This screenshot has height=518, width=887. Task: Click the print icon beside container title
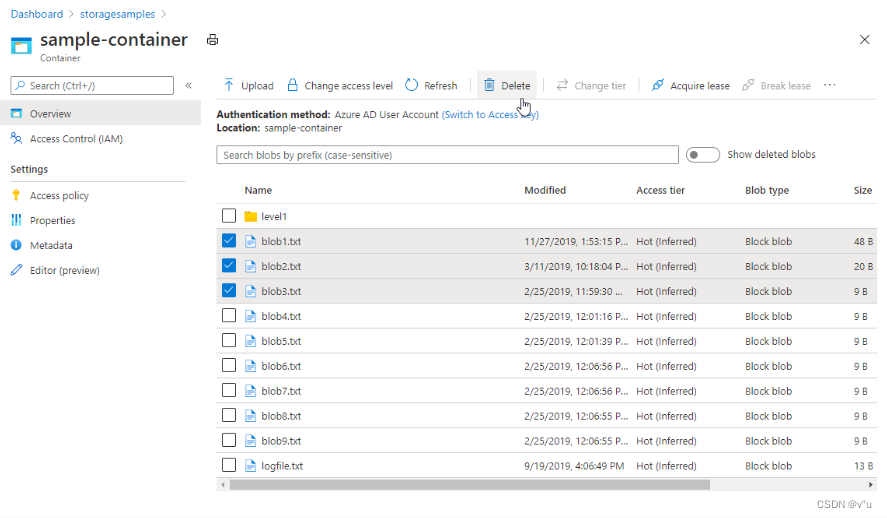pos(212,40)
